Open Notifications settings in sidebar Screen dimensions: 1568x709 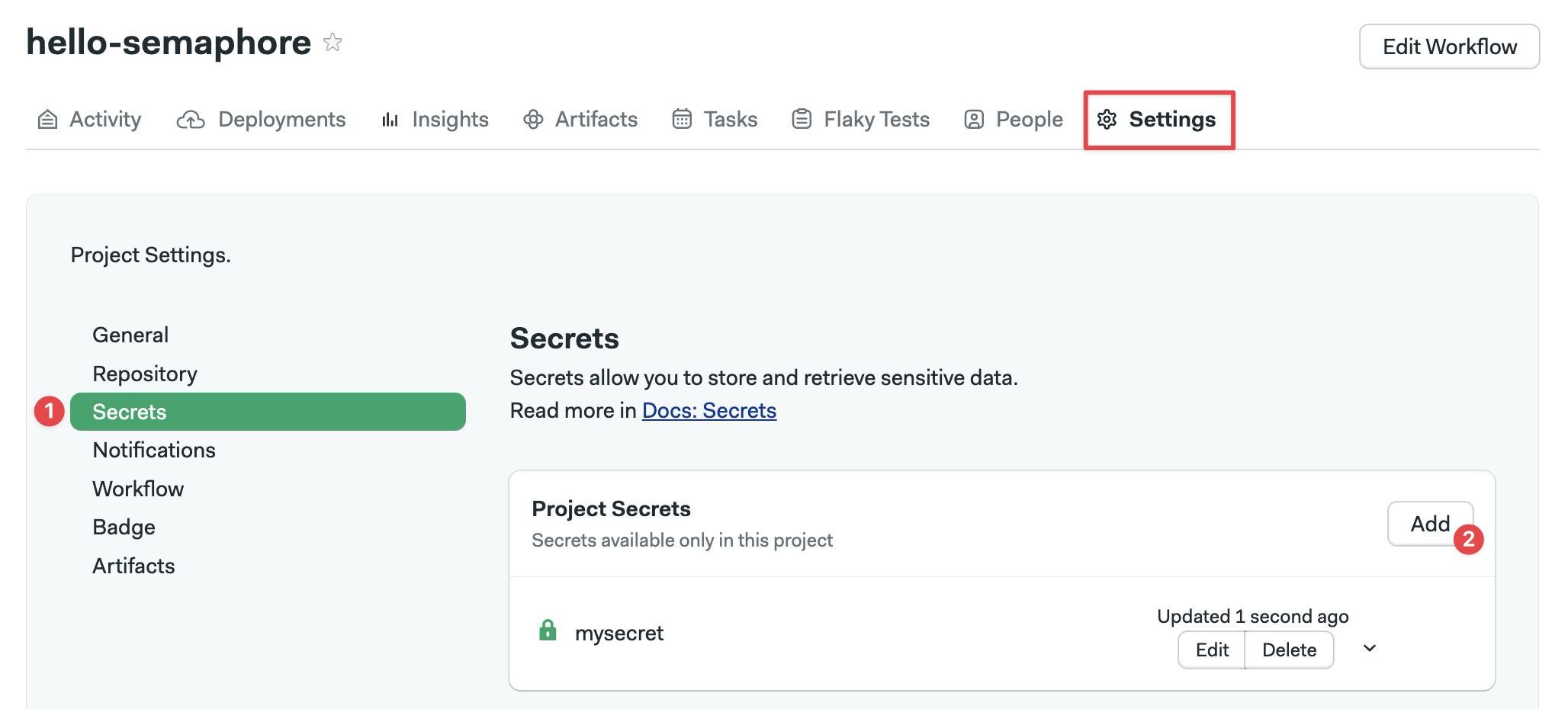pyautogui.click(x=154, y=450)
